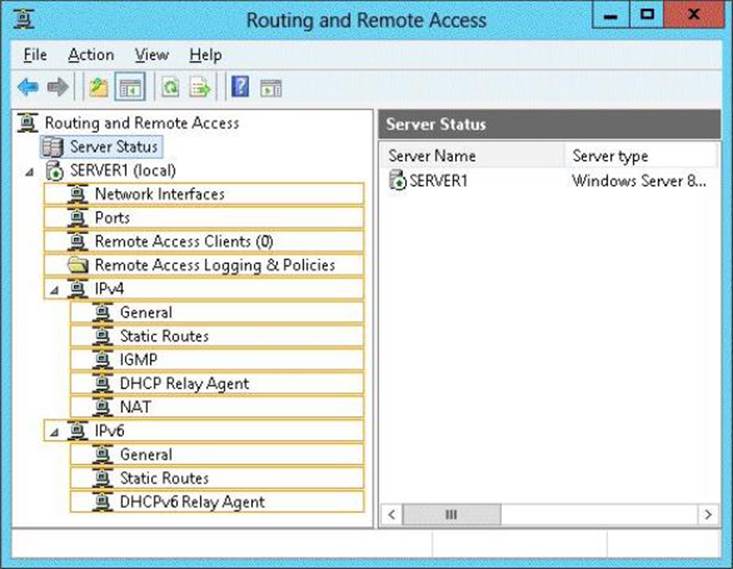Click 'Windows Server 8...' server type cell
This screenshot has height=569, width=733.
click(x=639, y=180)
